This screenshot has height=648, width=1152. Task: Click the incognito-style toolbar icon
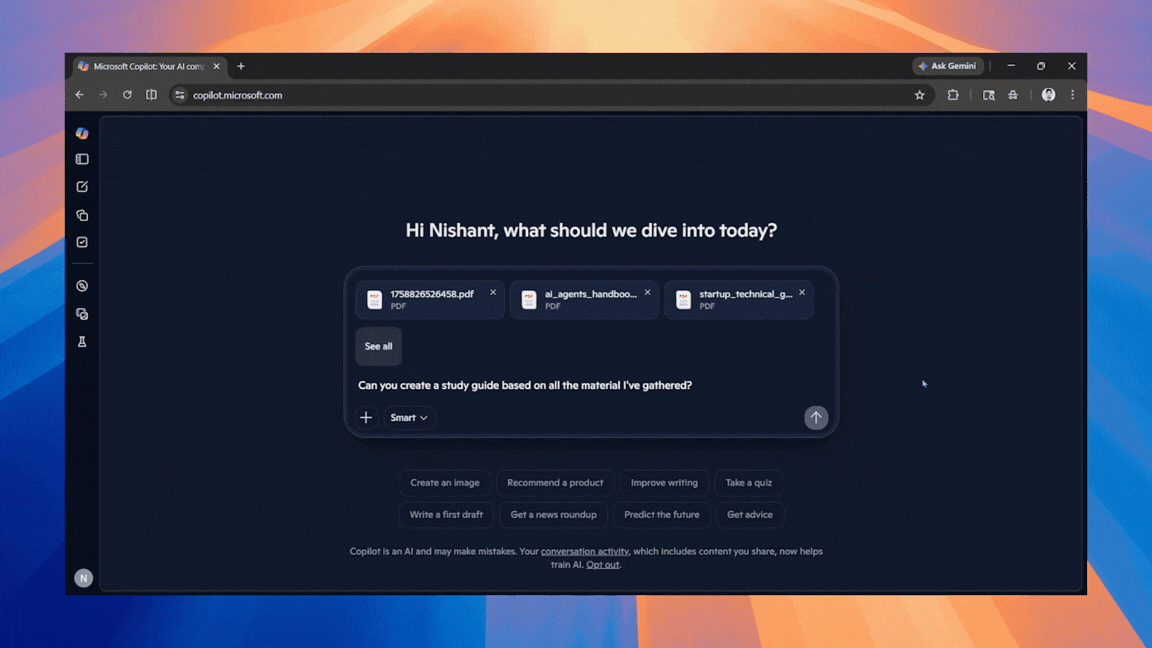click(1013, 95)
